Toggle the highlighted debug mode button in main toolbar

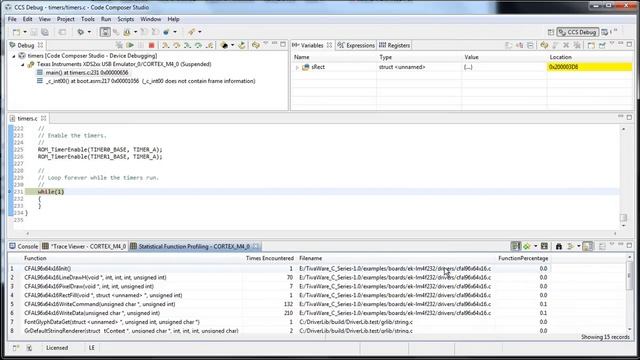point(105,32)
